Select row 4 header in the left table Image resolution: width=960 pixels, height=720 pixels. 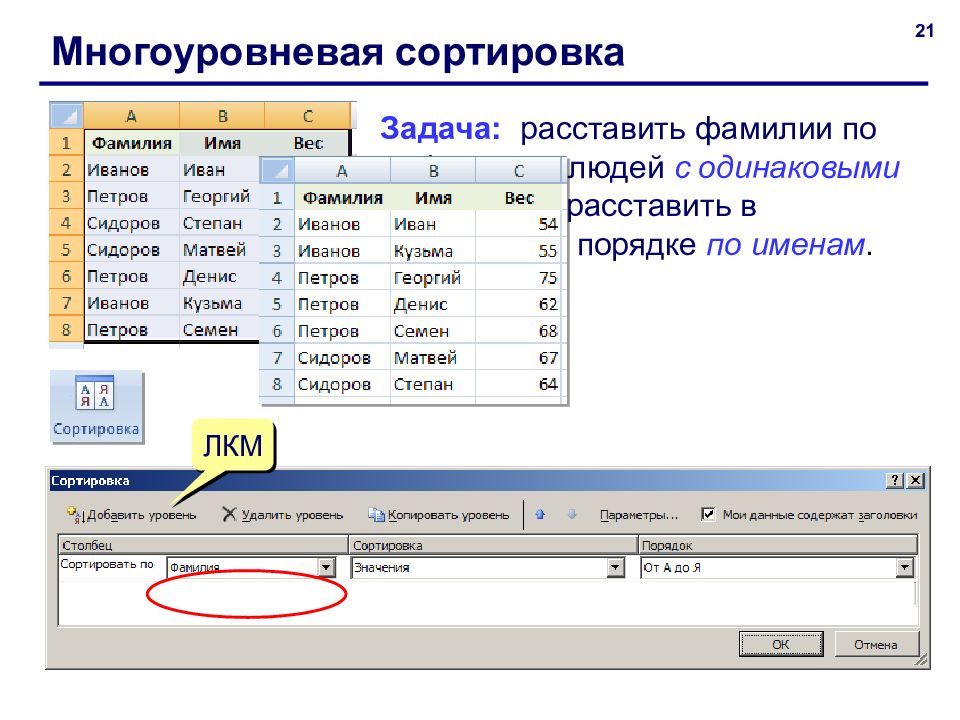[66, 223]
